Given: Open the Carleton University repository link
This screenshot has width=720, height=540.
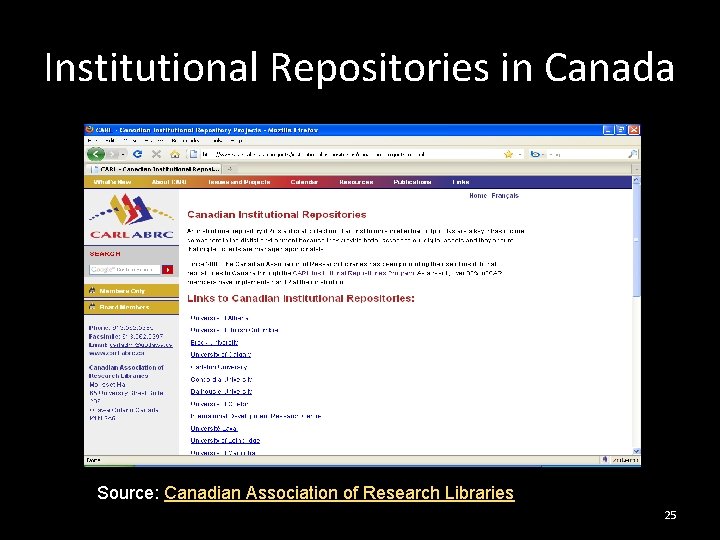Looking at the screenshot, I should pyautogui.click(x=219, y=367).
